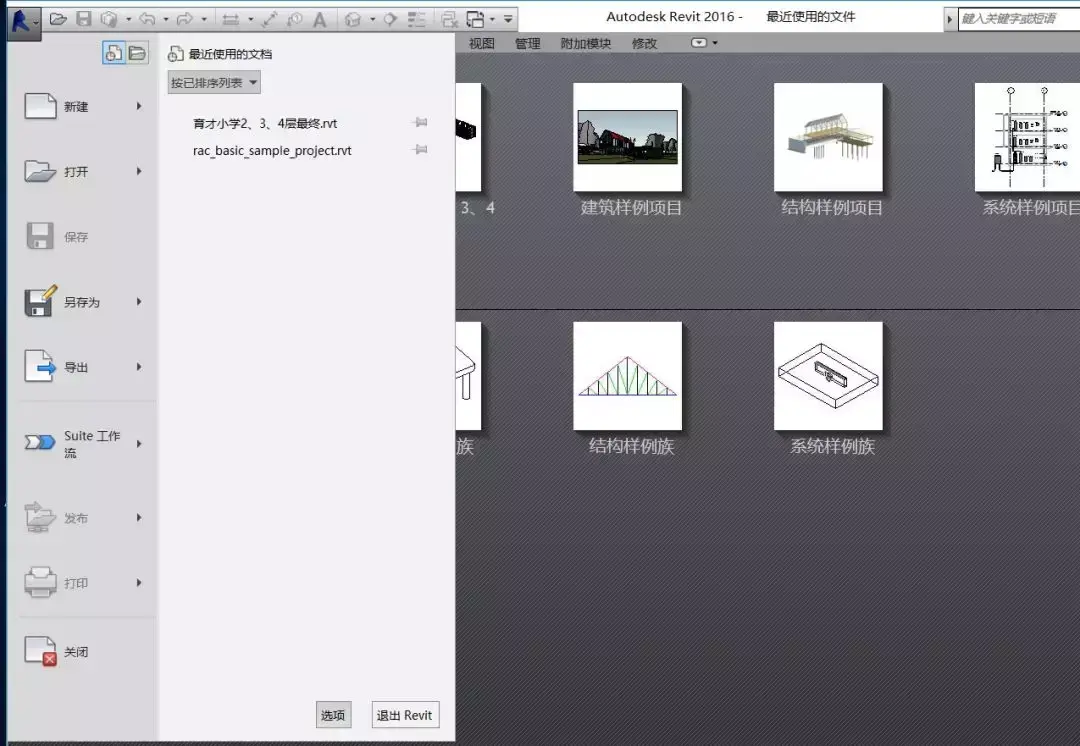Click the Thin Lines icon
Screen dimensions: 1080x746
click(x=416, y=19)
